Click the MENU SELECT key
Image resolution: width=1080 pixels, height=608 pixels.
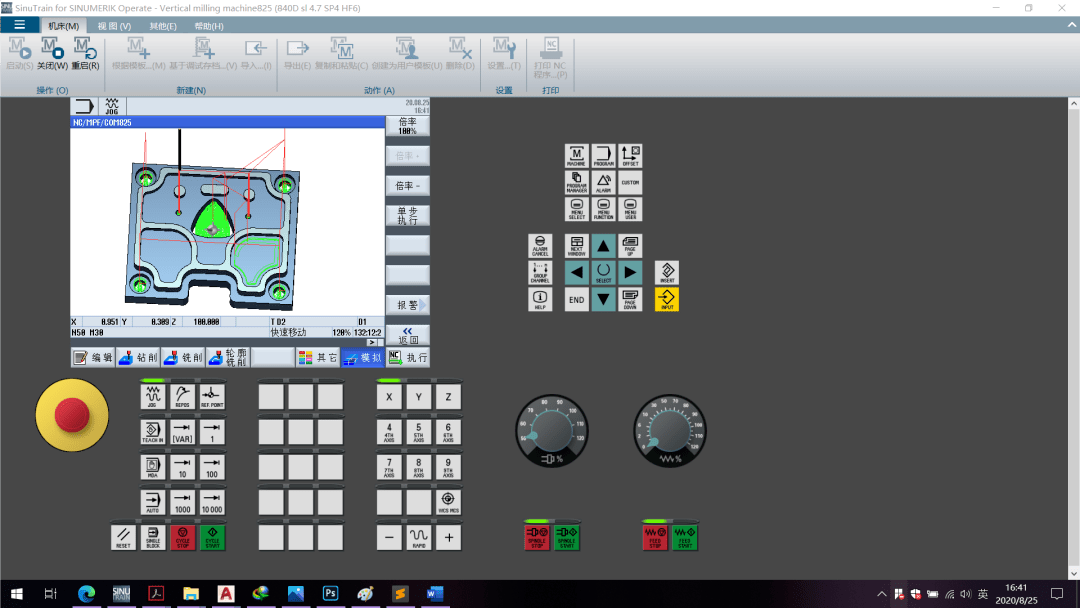pos(577,209)
